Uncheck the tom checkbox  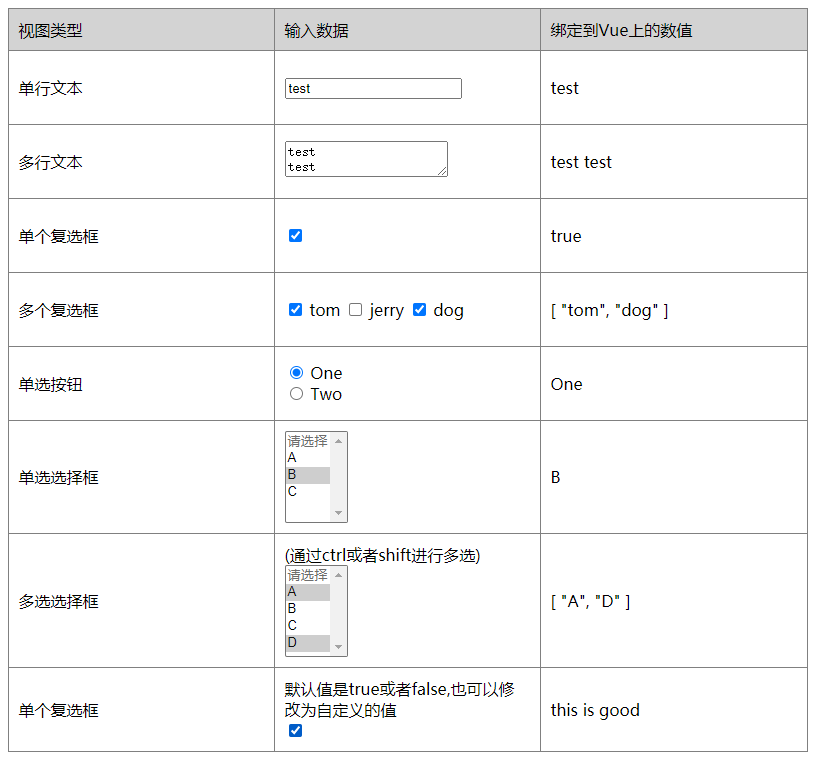click(x=295, y=310)
